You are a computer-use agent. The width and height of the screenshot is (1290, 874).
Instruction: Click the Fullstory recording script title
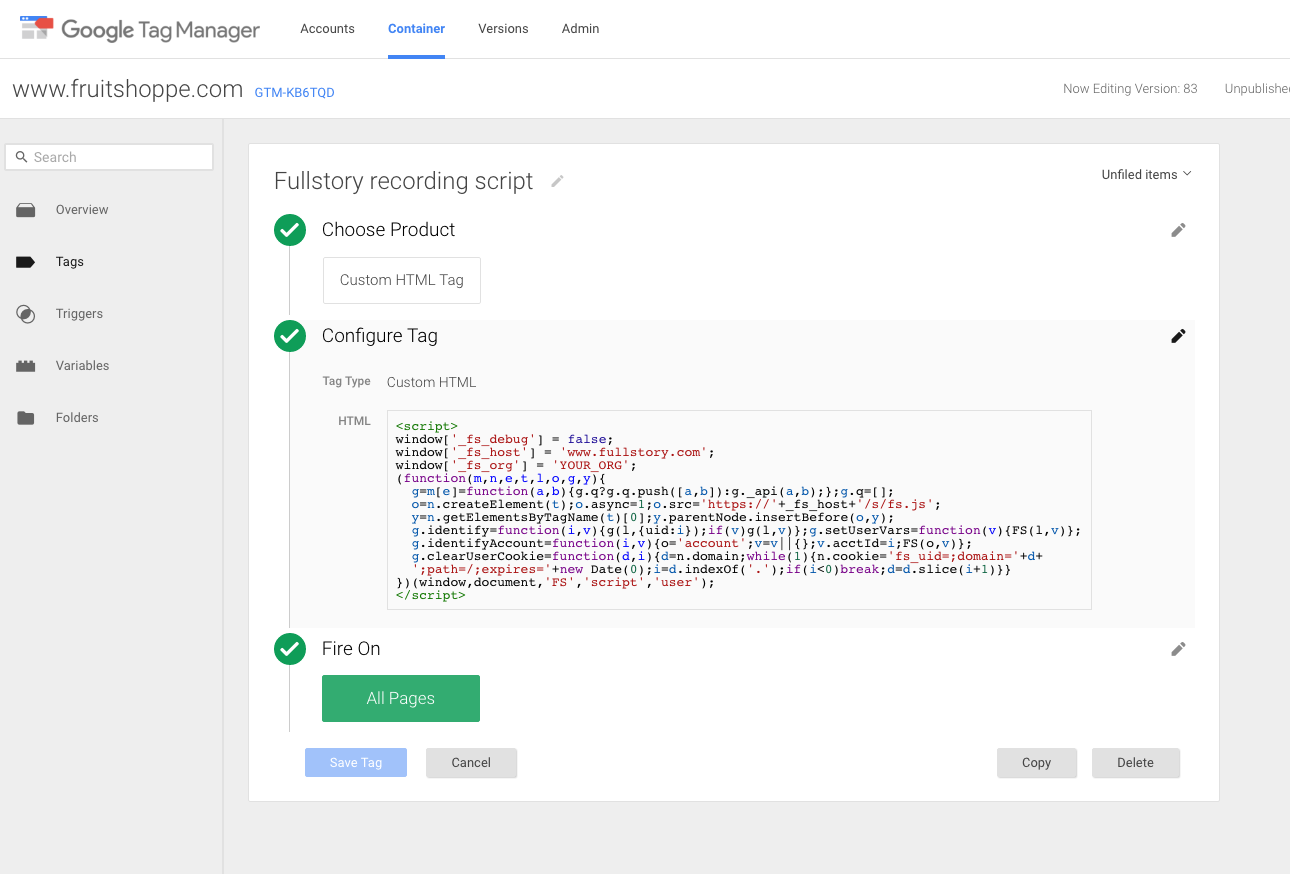[x=404, y=181]
